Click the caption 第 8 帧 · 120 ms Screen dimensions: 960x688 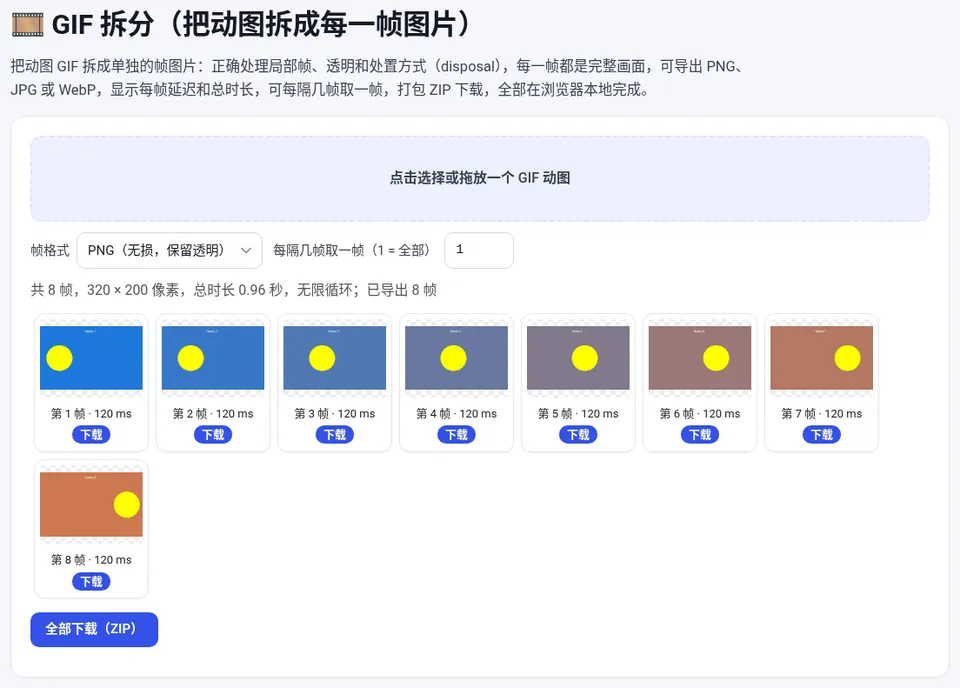click(x=91, y=560)
